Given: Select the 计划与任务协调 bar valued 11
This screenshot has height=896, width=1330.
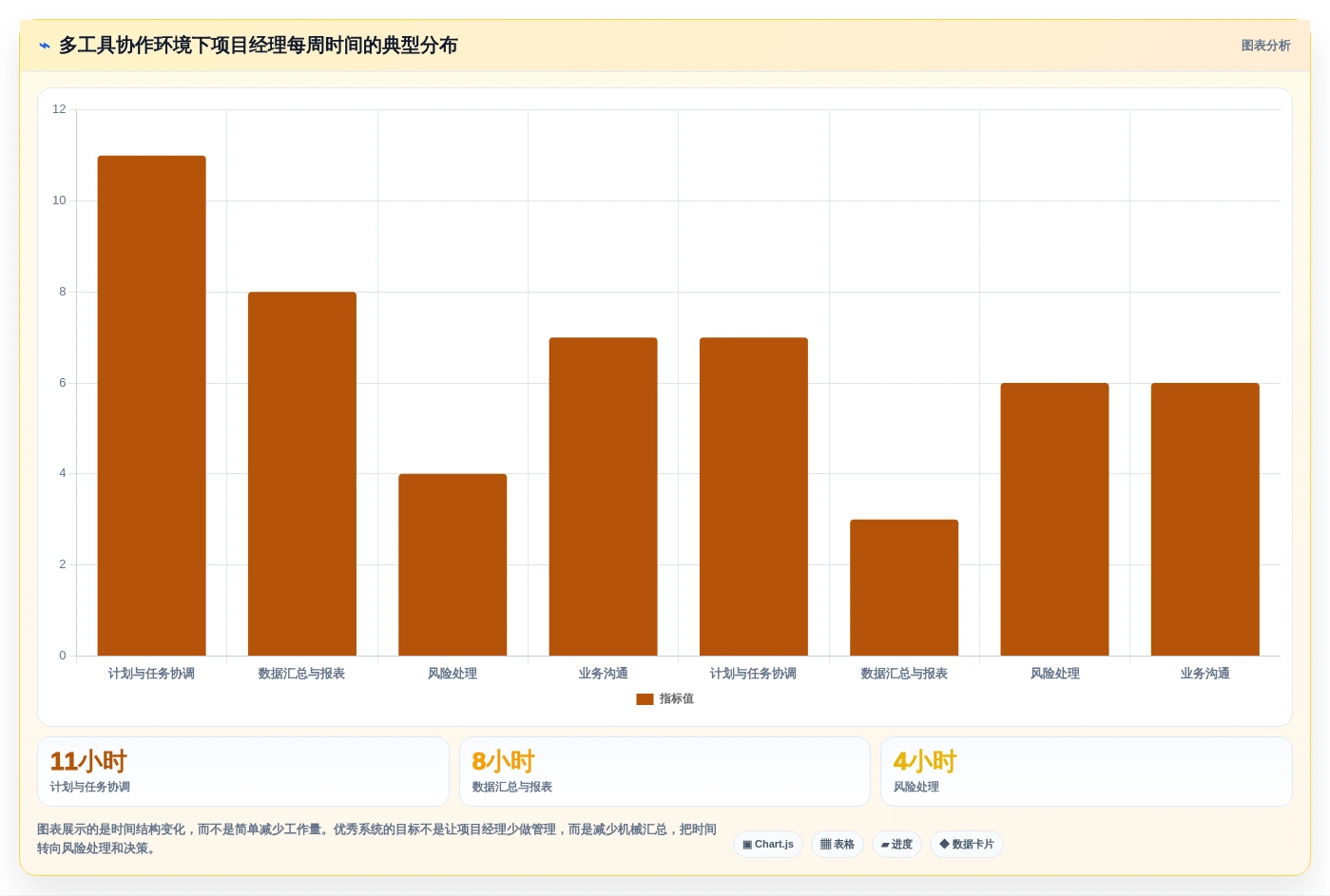Looking at the screenshot, I should (152, 406).
